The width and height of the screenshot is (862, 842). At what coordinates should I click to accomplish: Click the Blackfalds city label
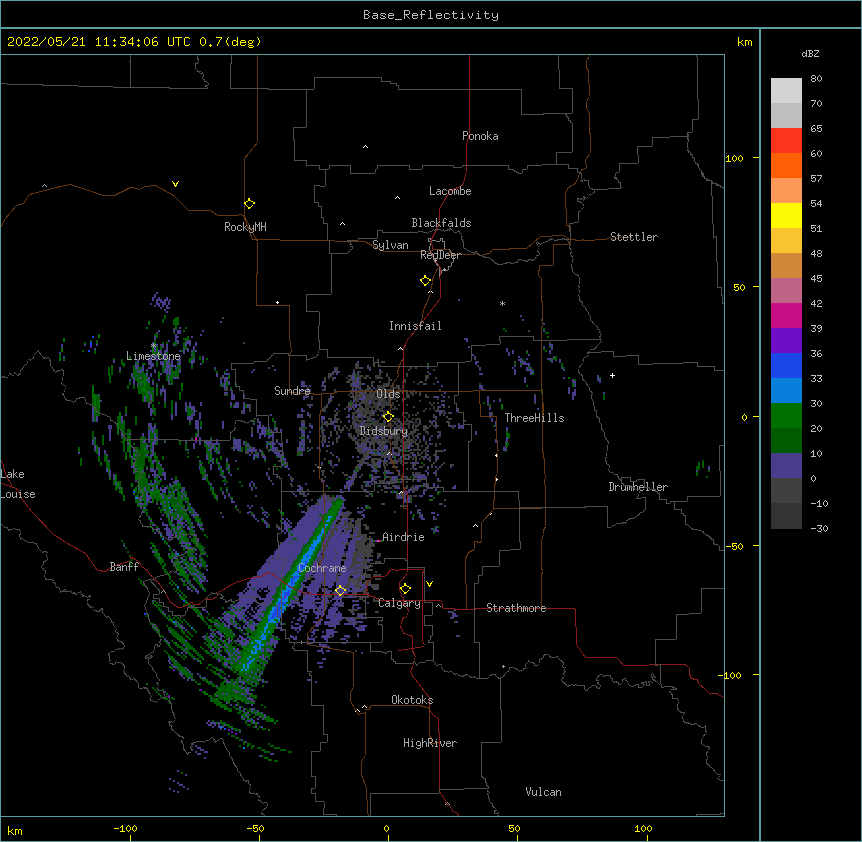441,223
